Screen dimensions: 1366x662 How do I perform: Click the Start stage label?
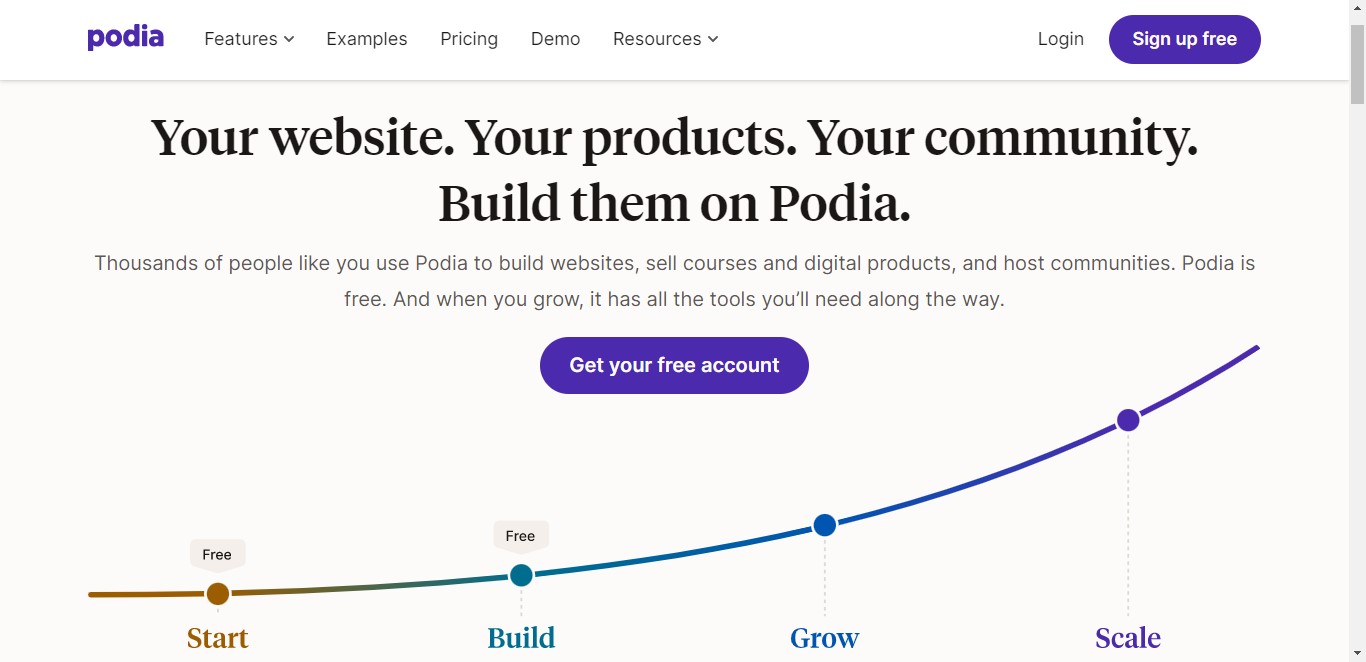(218, 638)
